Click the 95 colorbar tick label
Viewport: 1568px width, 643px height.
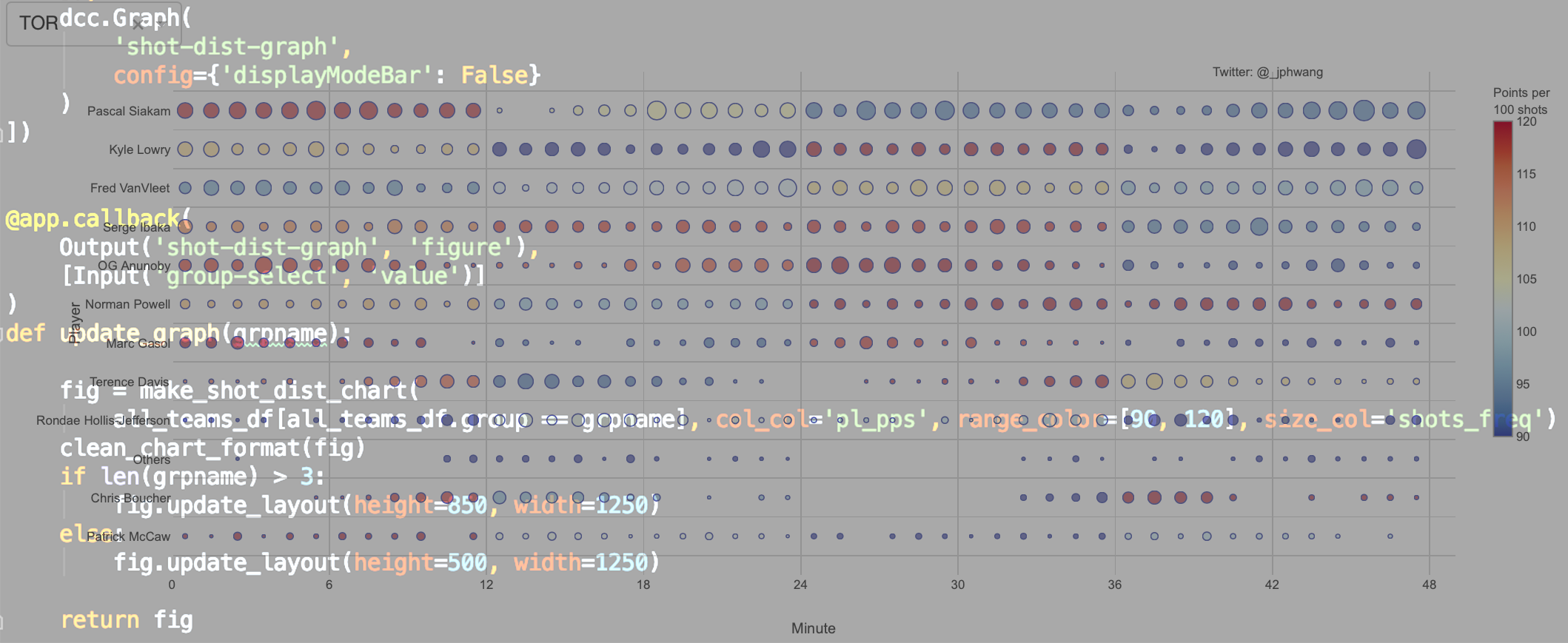[1523, 384]
